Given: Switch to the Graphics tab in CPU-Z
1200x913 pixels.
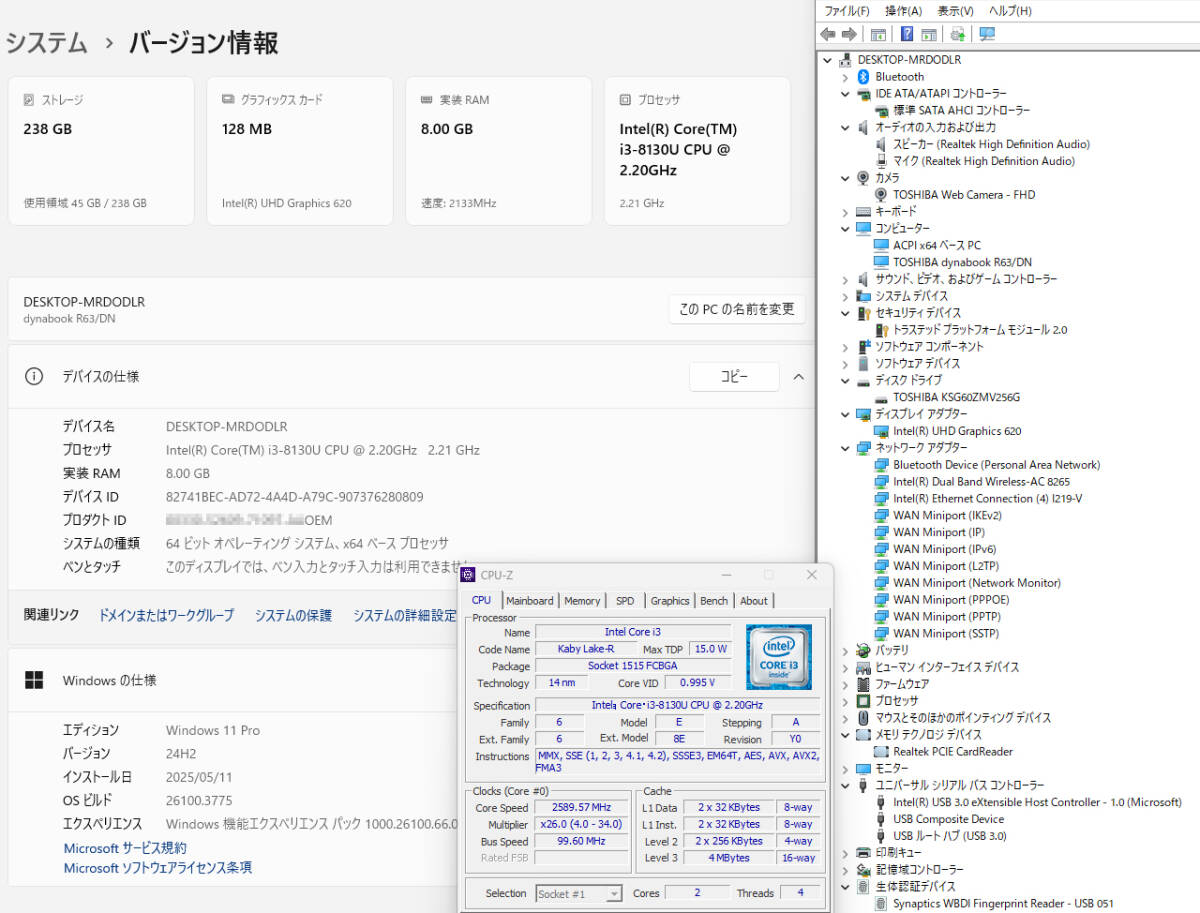Looking at the screenshot, I should [670, 601].
